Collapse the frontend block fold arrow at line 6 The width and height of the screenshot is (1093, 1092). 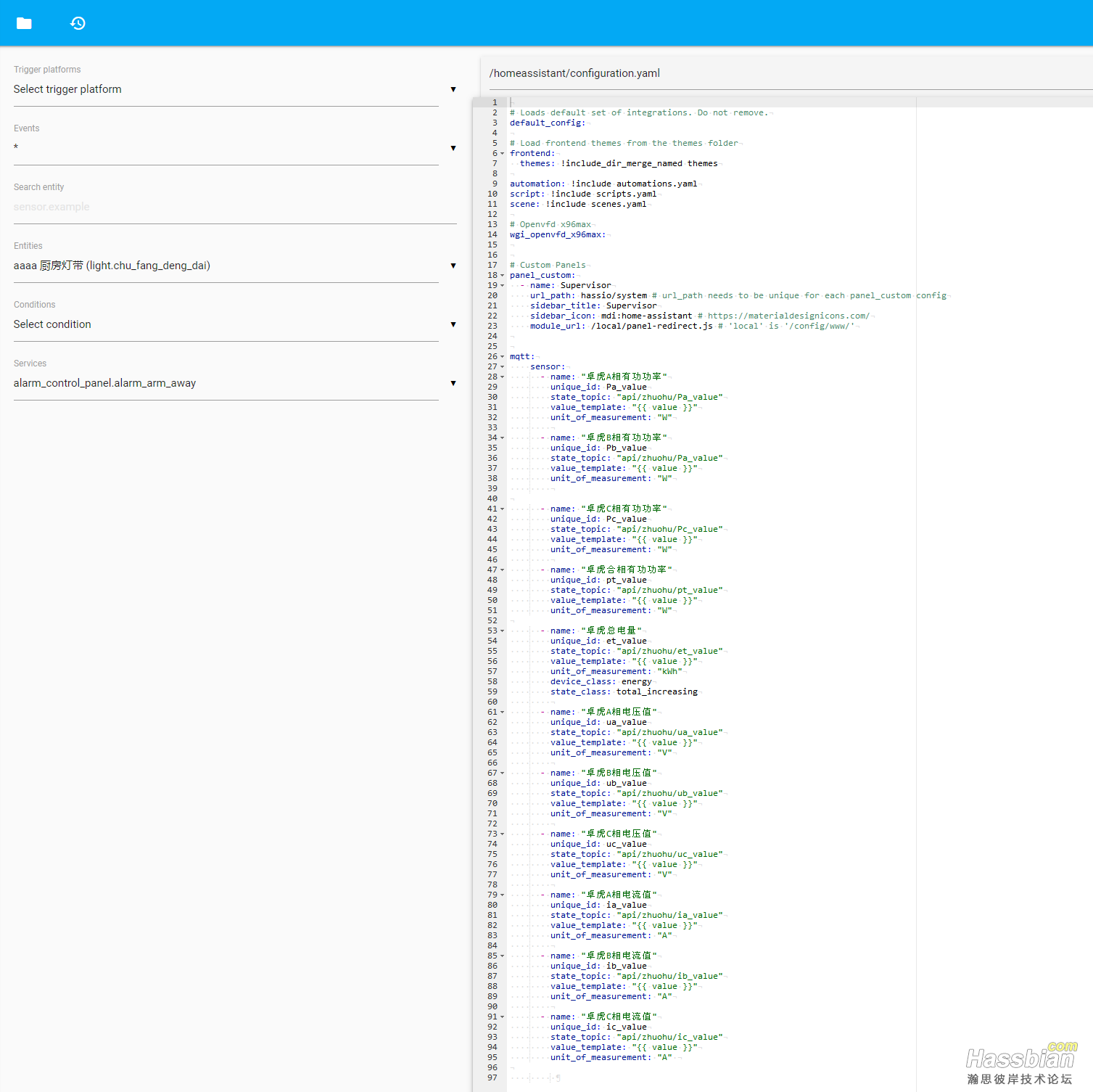503,154
